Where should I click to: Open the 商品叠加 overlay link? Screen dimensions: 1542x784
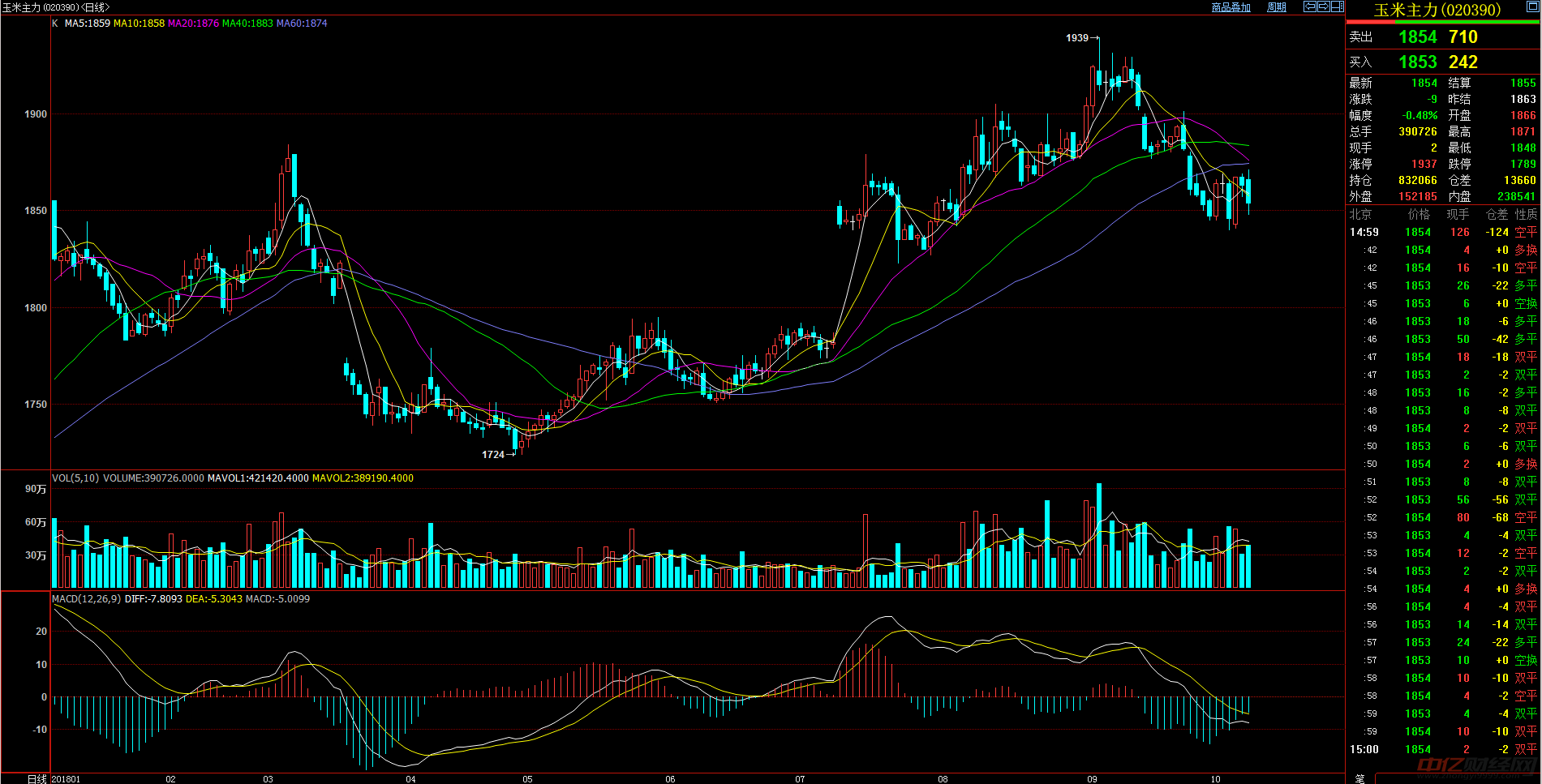coord(1231,7)
